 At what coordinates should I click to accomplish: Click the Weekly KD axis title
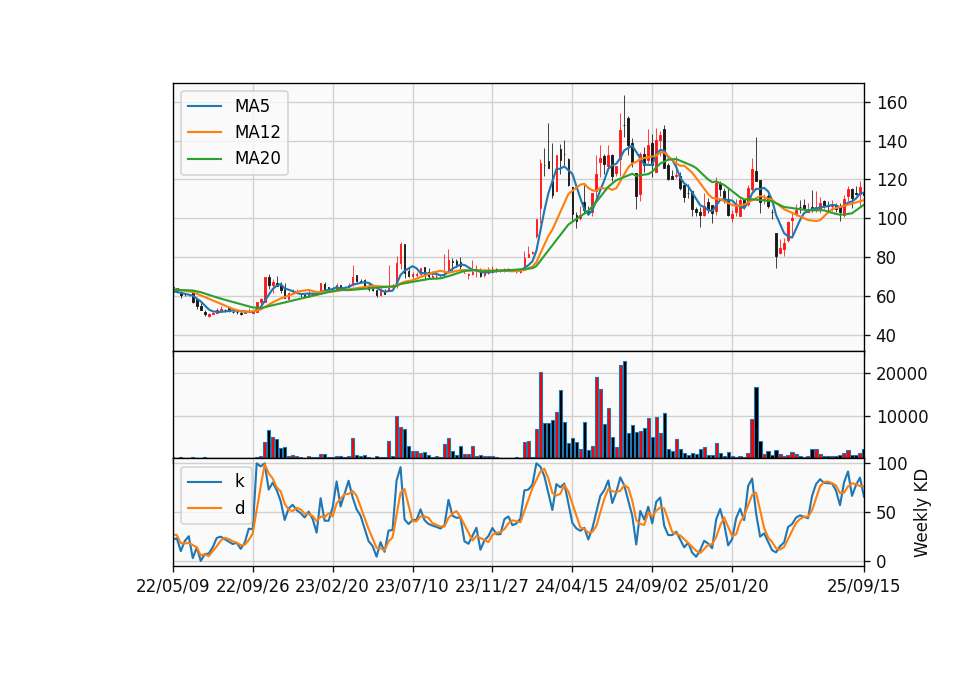(921, 513)
